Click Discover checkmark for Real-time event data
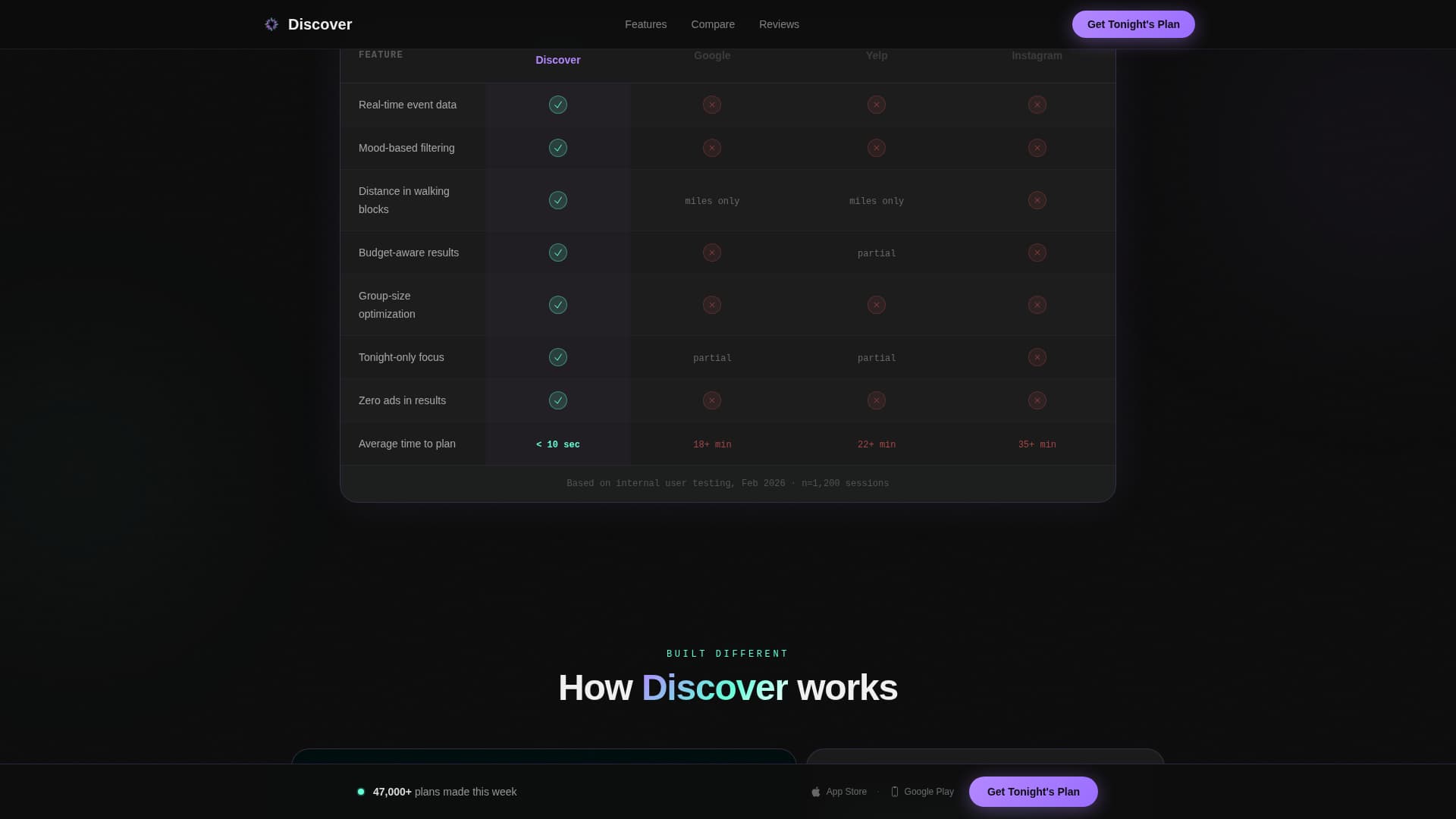This screenshot has height=819, width=1456. [x=558, y=105]
